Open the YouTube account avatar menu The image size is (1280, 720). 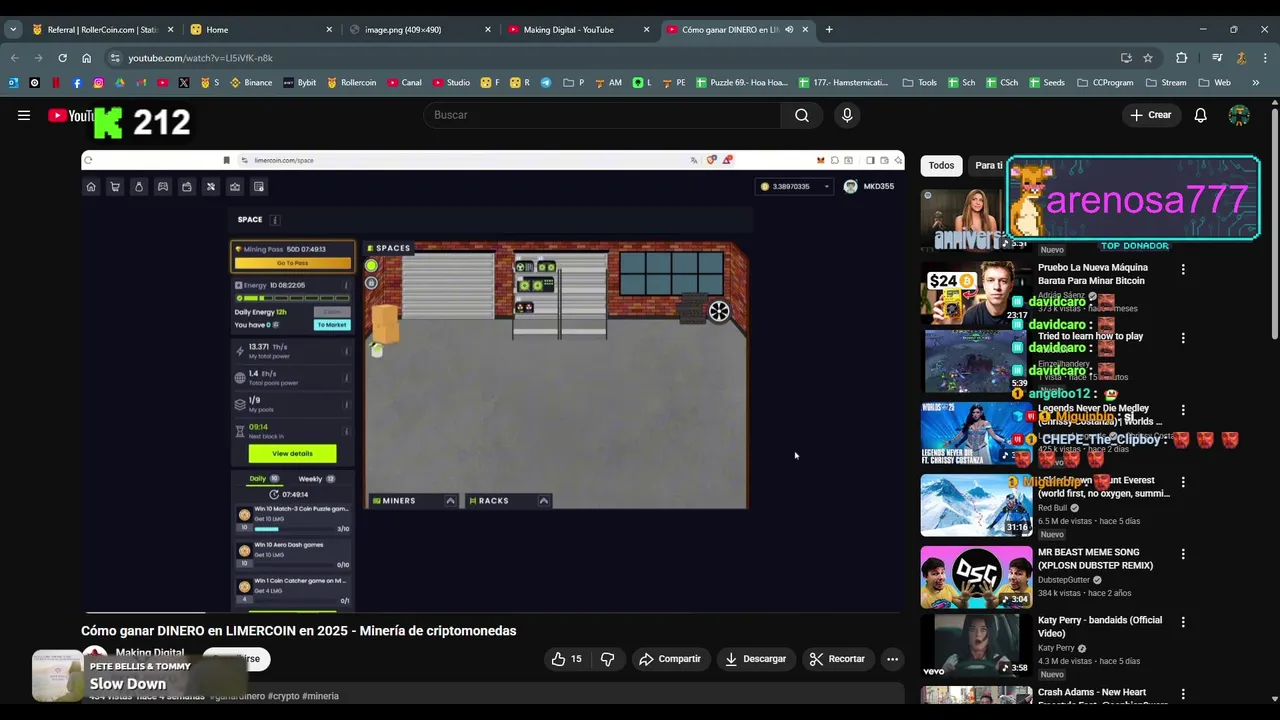tap(1239, 115)
